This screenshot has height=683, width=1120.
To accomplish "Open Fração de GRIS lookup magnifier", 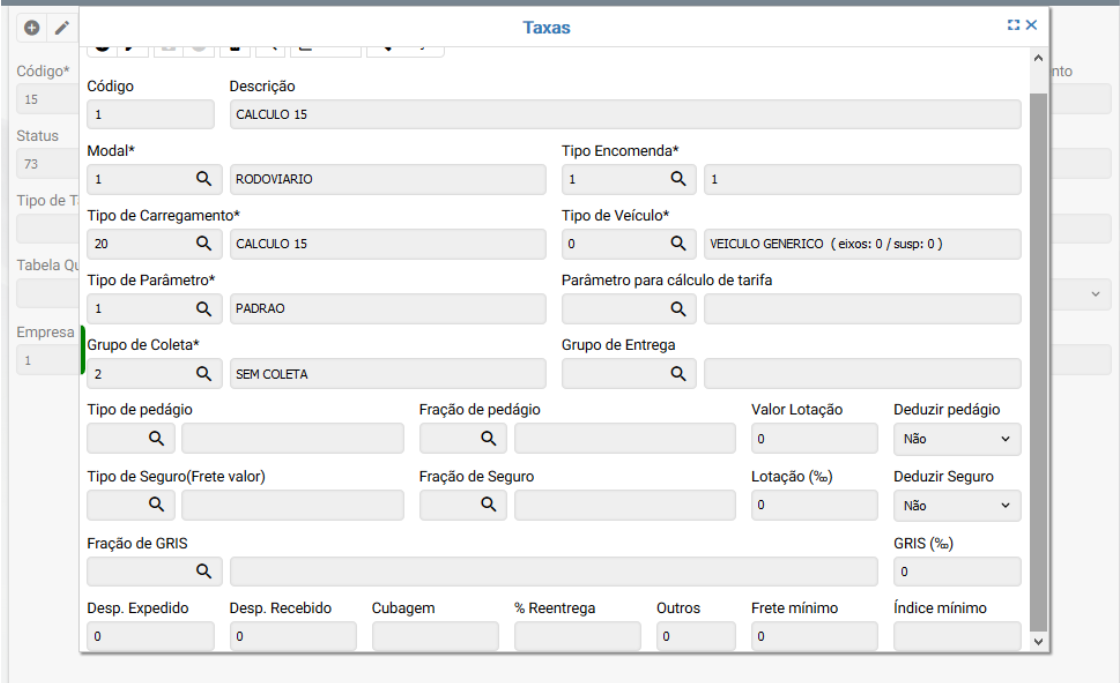I will (x=203, y=571).
